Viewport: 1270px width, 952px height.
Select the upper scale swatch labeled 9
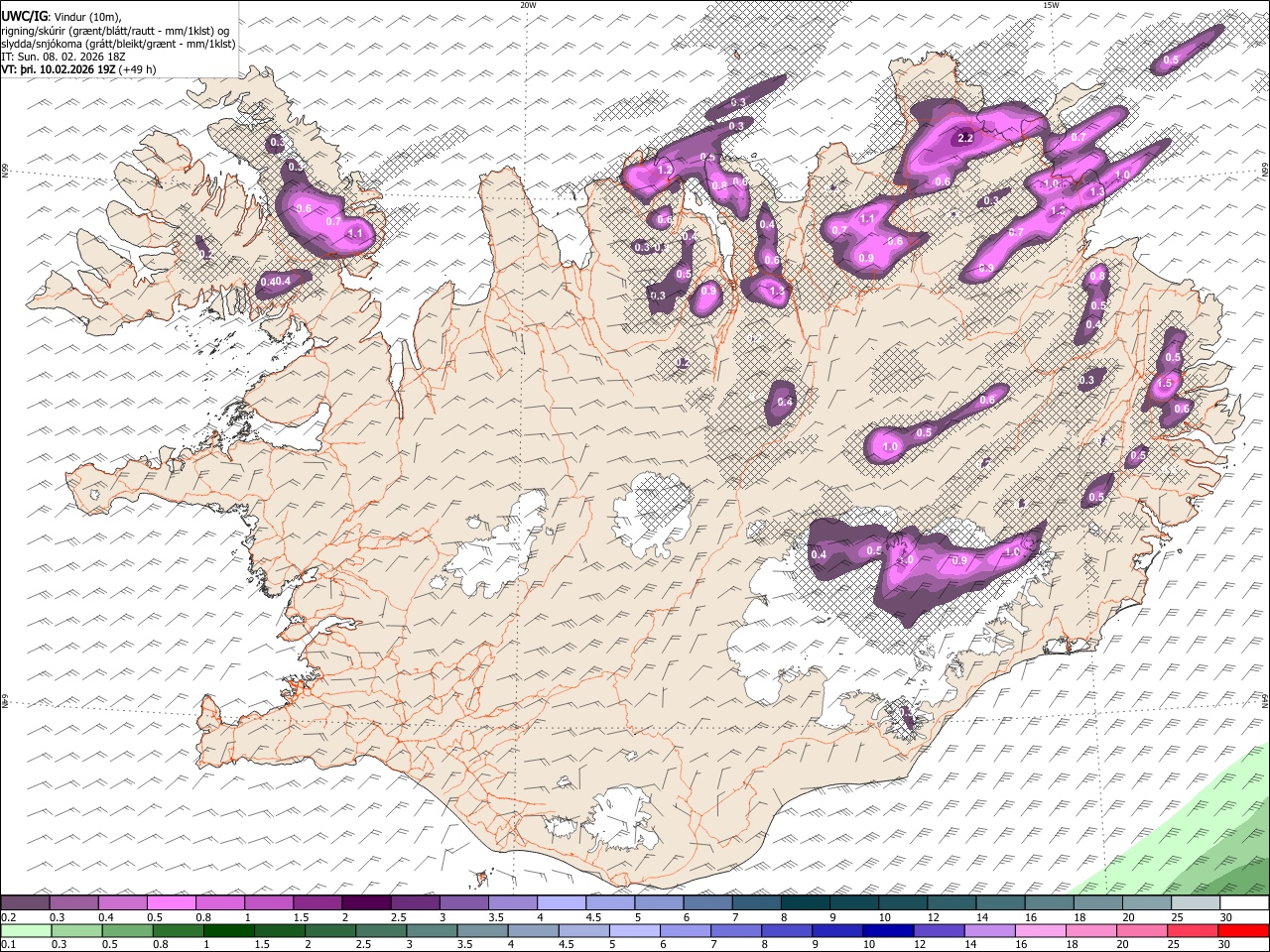click(853, 902)
